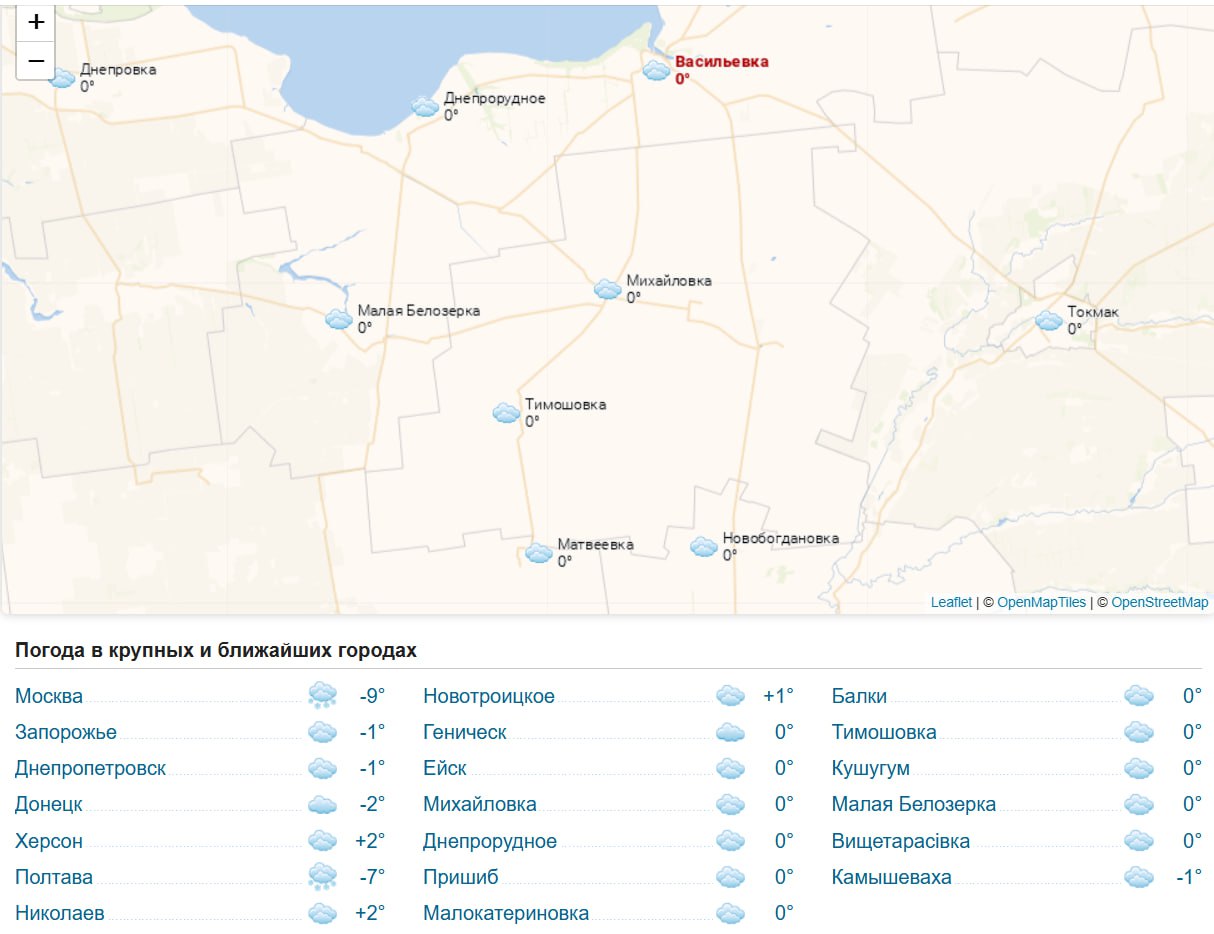Click the Днепровка weather icon on map

pyautogui.click(x=62, y=78)
